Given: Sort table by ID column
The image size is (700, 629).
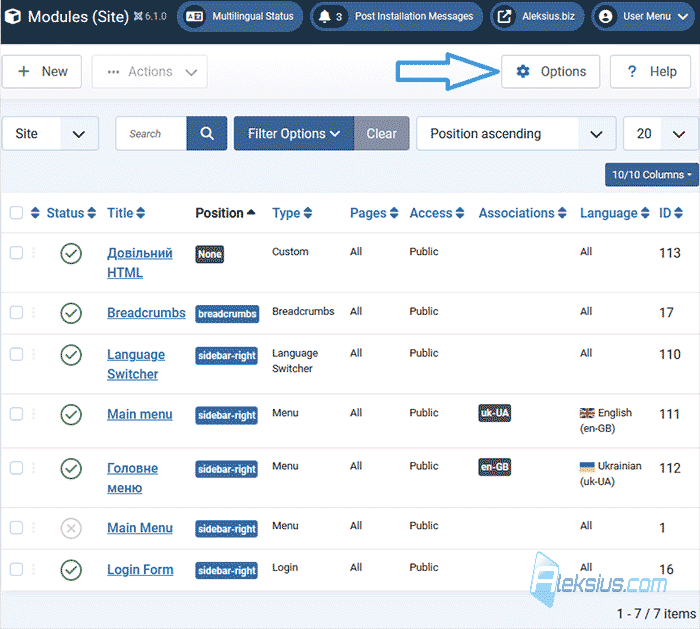Looking at the screenshot, I should [x=671, y=213].
